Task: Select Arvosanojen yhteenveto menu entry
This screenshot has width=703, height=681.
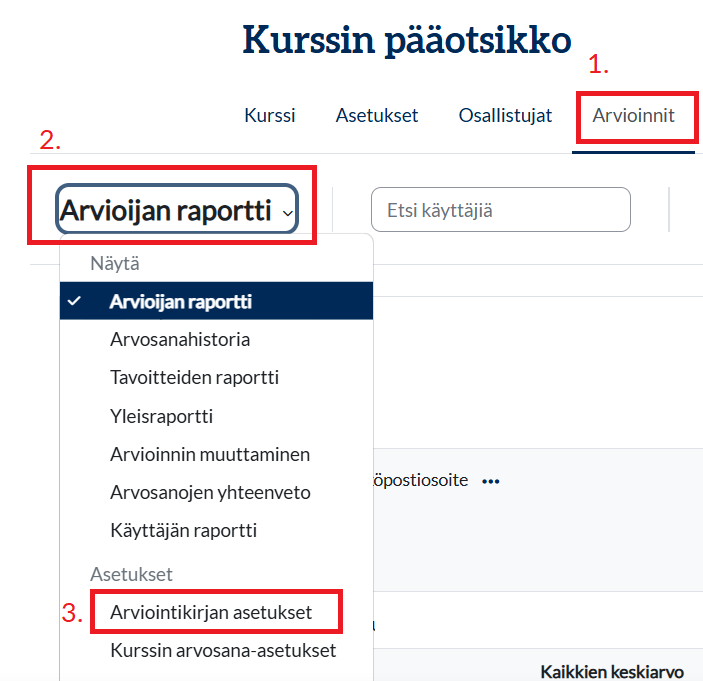Action: point(210,492)
